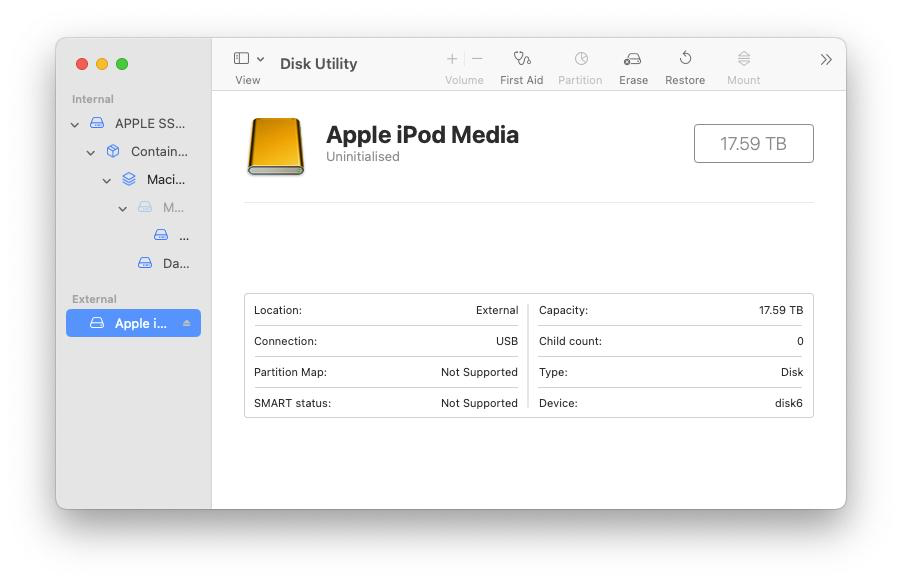Viewport: 902px width, 583px height.
Task: Click the Erase disk tool
Action: pos(632,59)
